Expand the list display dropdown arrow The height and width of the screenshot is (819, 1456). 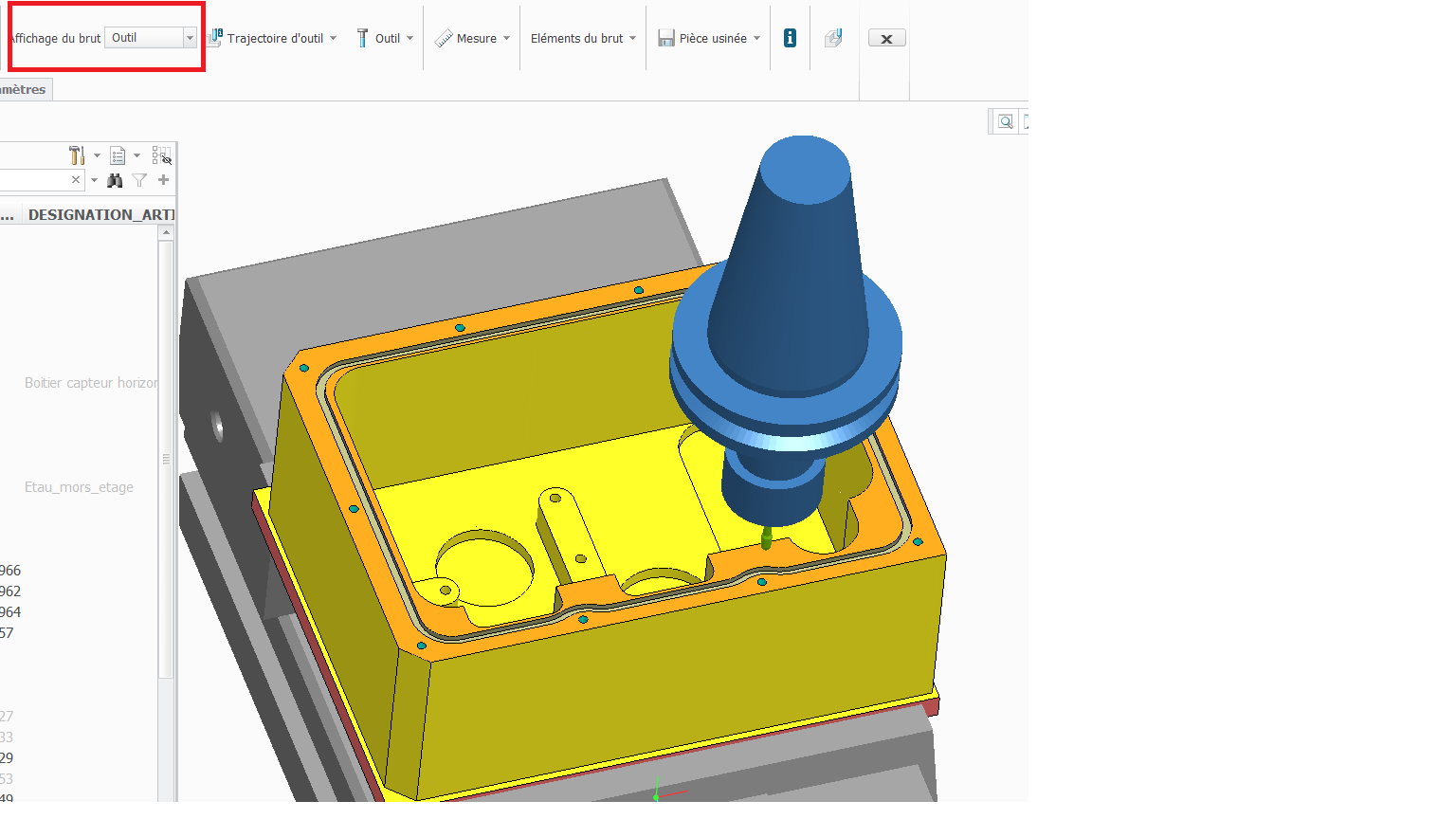click(x=136, y=155)
